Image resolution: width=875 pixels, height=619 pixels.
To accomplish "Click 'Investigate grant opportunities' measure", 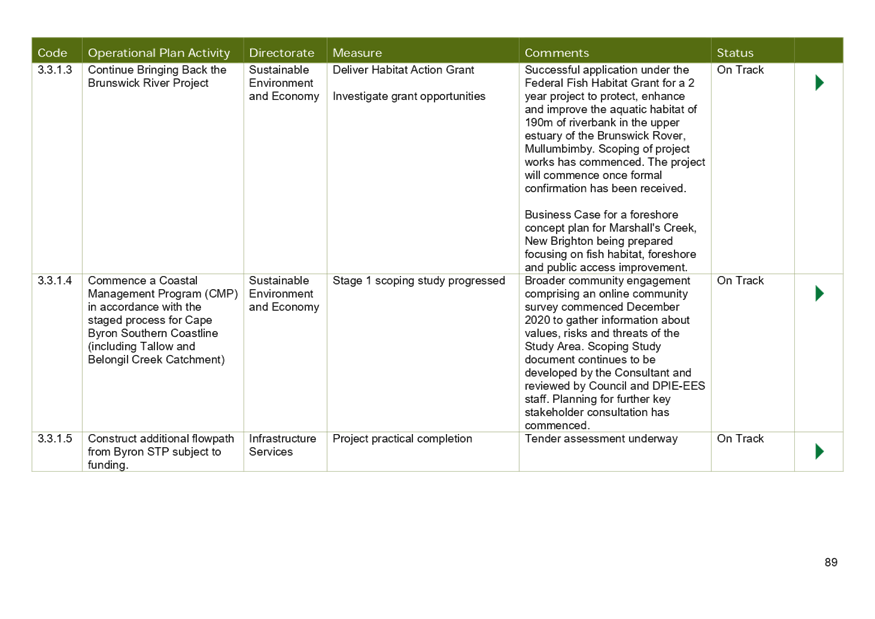I will pos(409,97).
